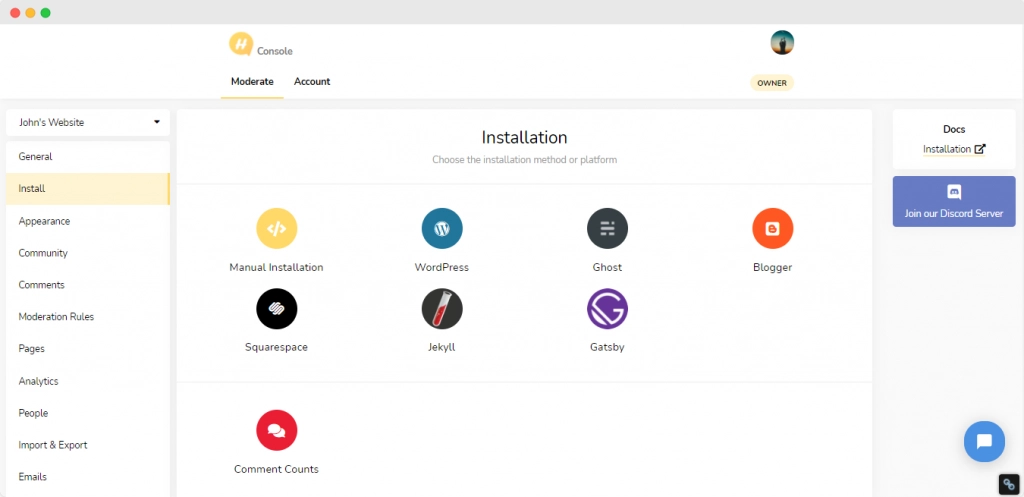Click the Hyvor Talk logo
Screen dimensions: 1024x497
point(241,44)
